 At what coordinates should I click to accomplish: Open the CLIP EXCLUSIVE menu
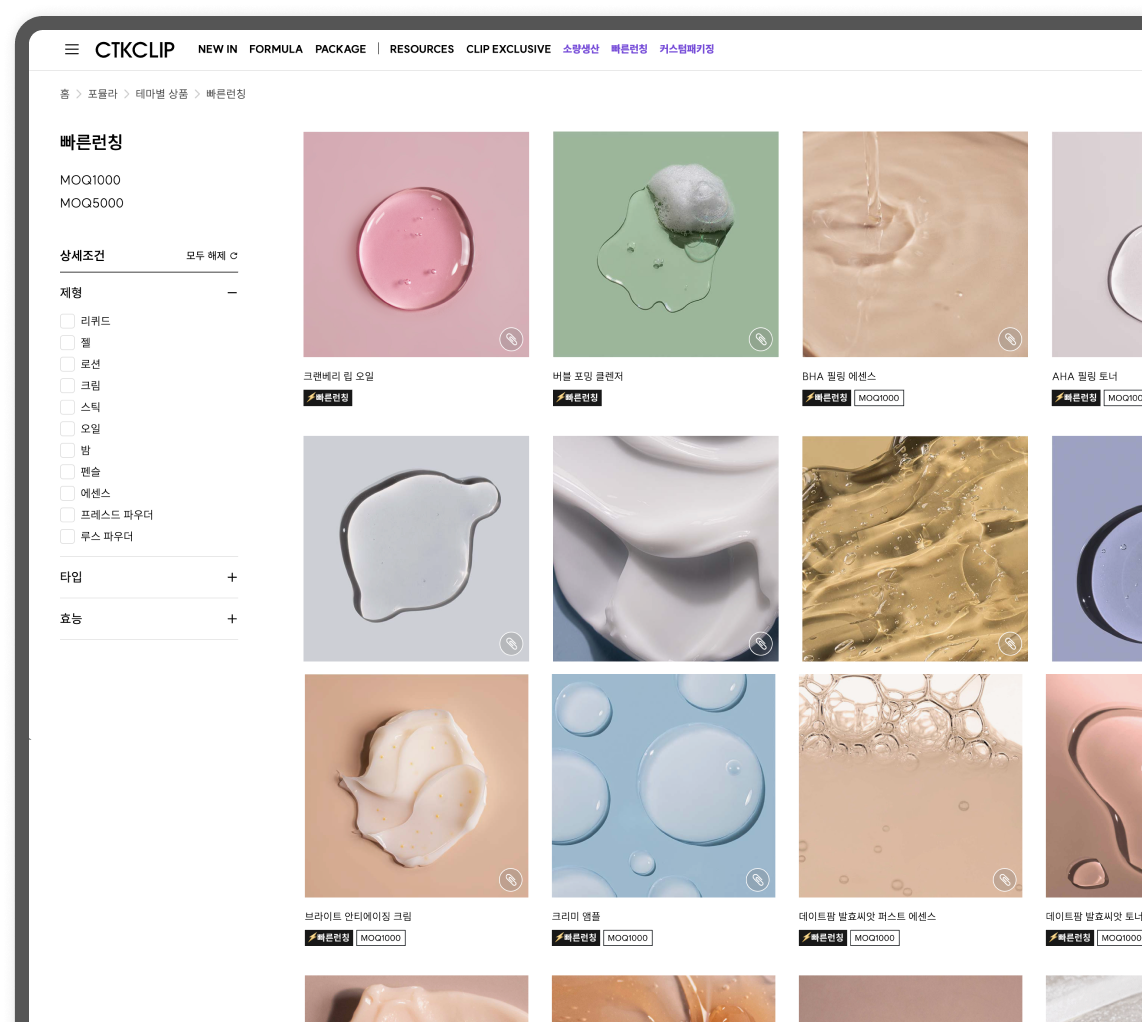tap(508, 49)
